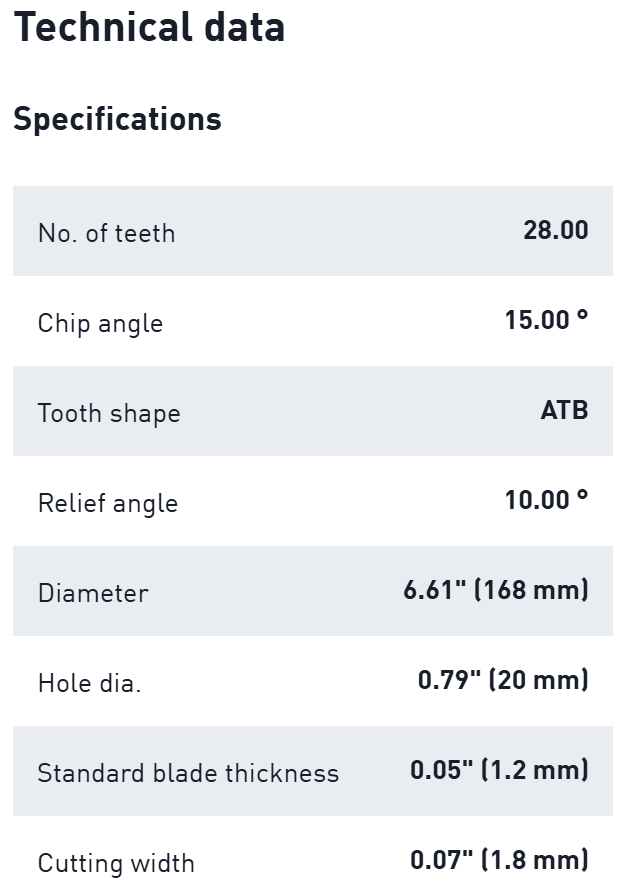Click the 0.07" (1.8 mm) cutting width value
Image resolution: width=624 pixels, height=884 pixels.
tap(499, 860)
